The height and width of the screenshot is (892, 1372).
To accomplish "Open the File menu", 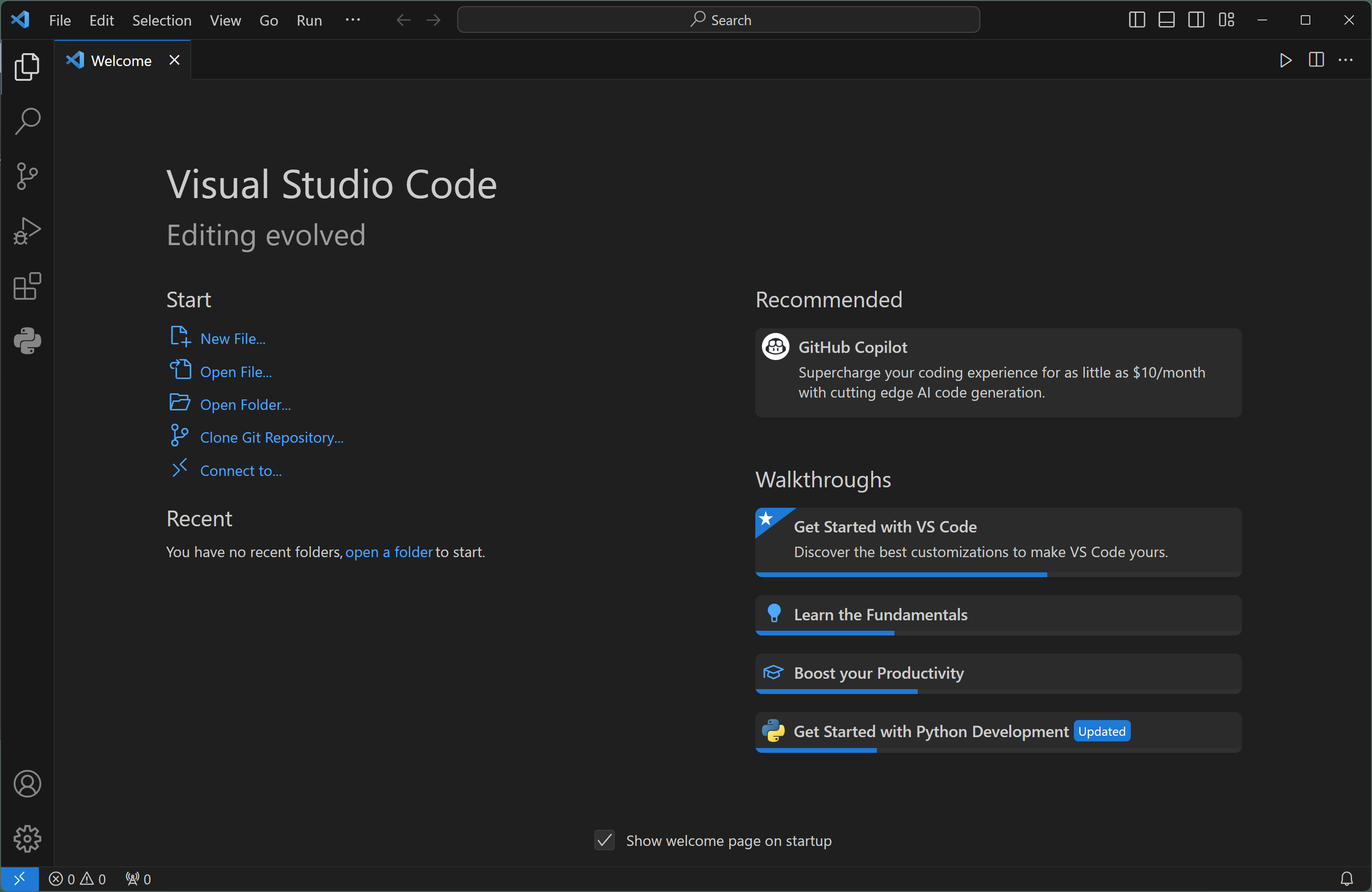I will [60, 20].
